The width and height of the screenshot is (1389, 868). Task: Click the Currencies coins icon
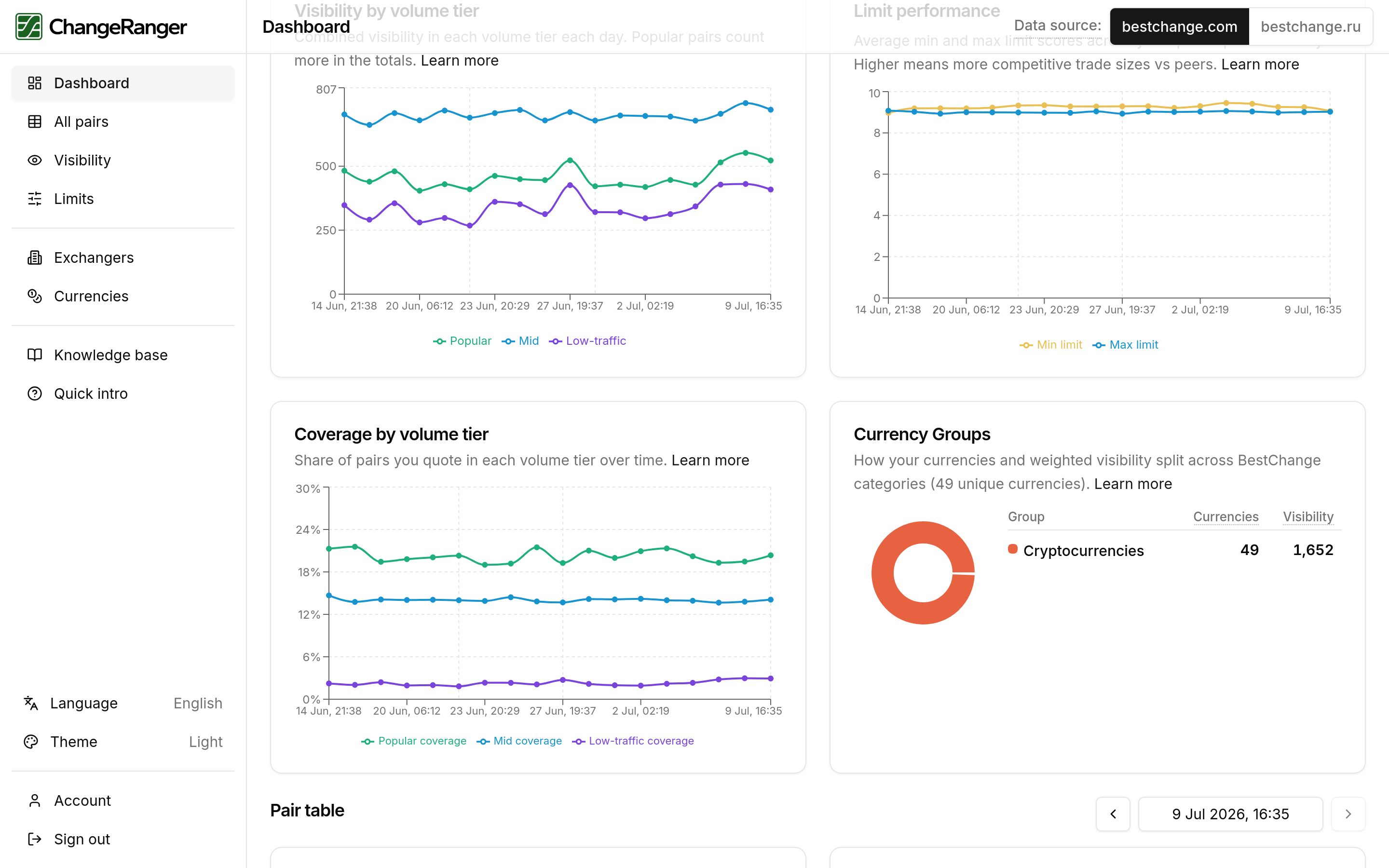tap(35, 296)
